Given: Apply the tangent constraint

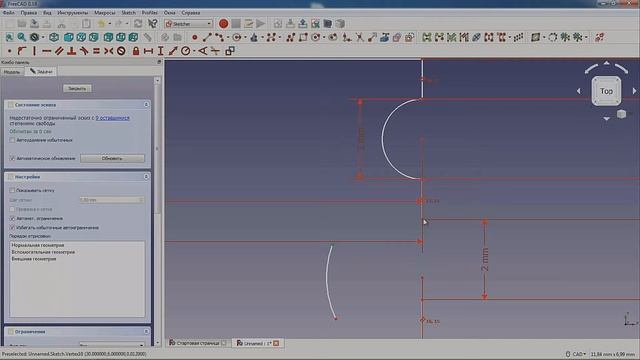Looking at the screenshot, I should [x=84, y=51].
